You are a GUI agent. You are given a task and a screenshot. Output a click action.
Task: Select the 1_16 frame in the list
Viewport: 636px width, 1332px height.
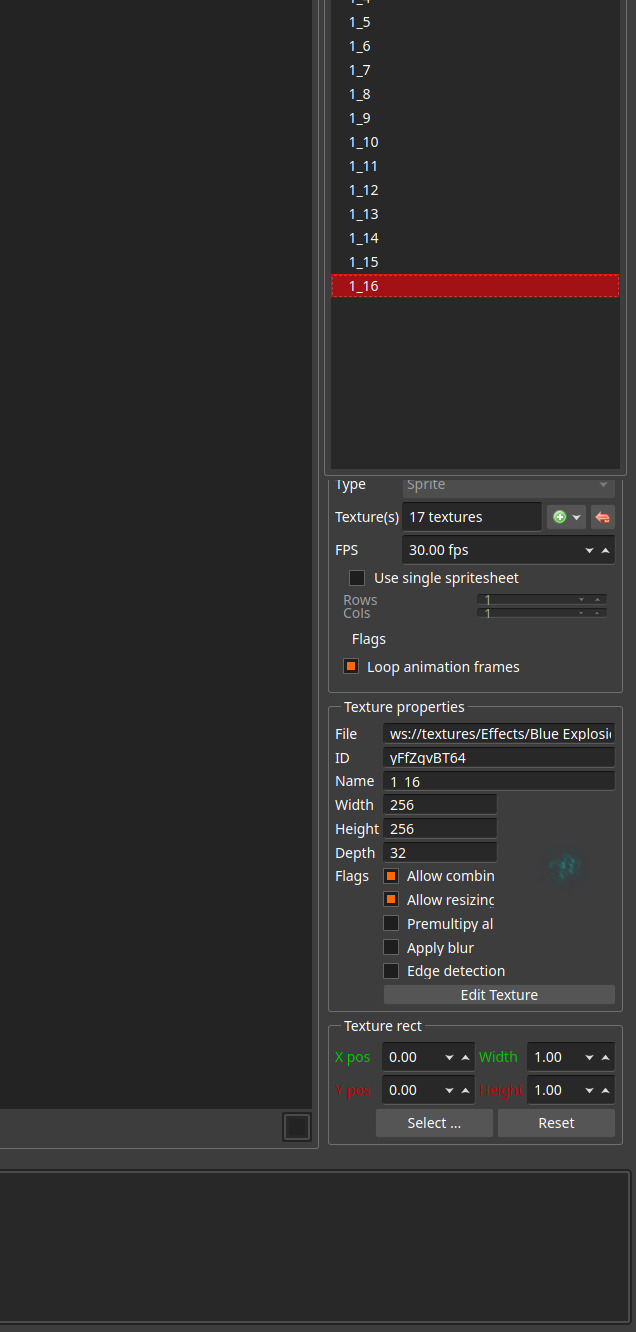(x=475, y=286)
